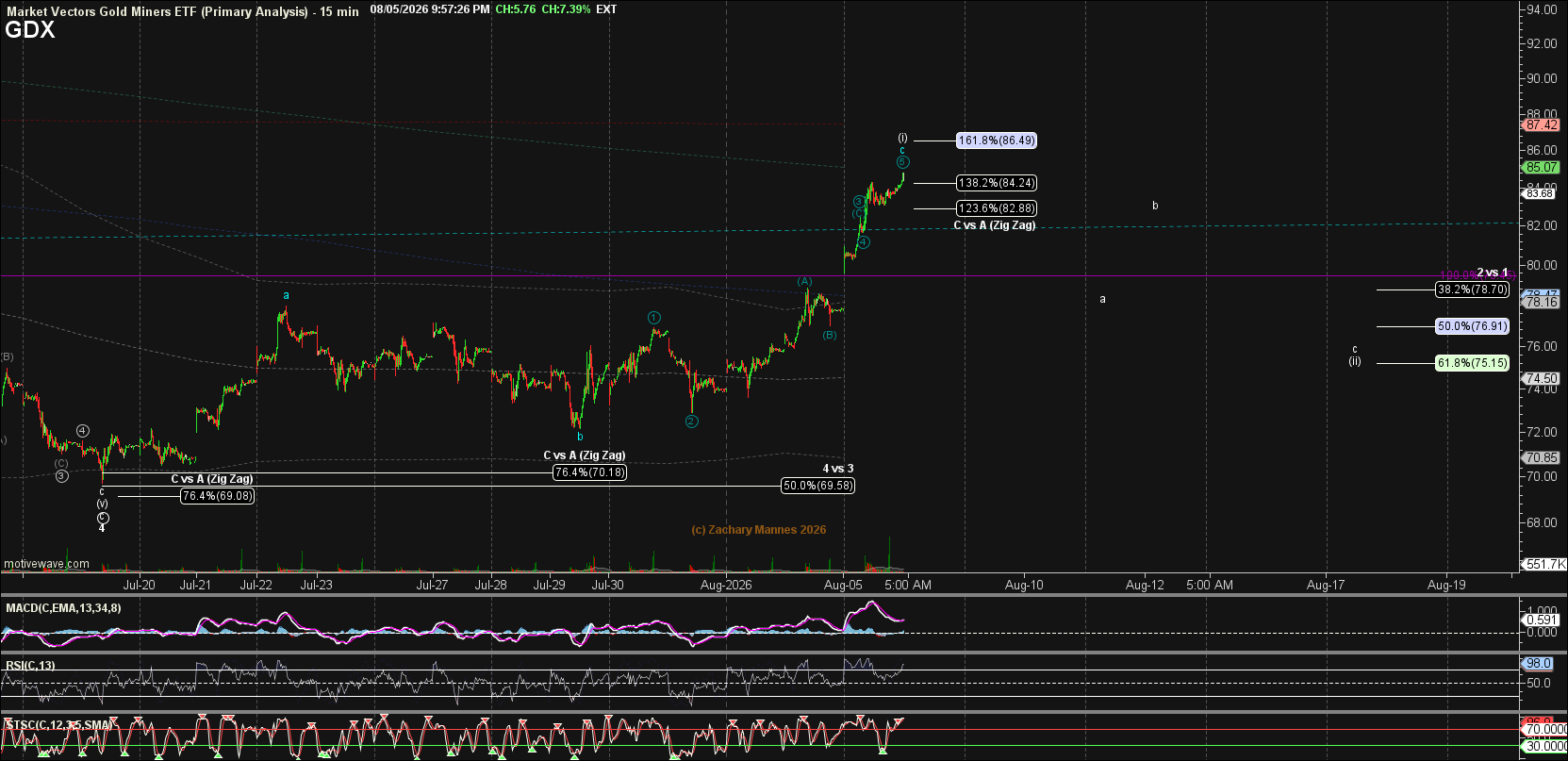1568x761 pixels.
Task: Click the Jul-20 date axis label
Action: point(139,585)
